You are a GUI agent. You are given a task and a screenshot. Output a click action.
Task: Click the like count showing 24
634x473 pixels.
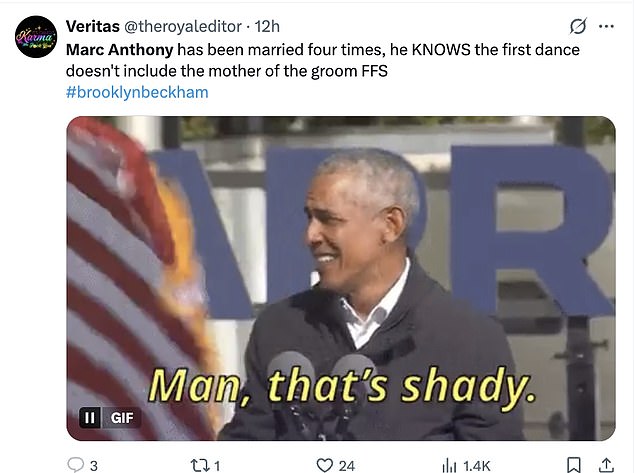(x=347, y=465)
